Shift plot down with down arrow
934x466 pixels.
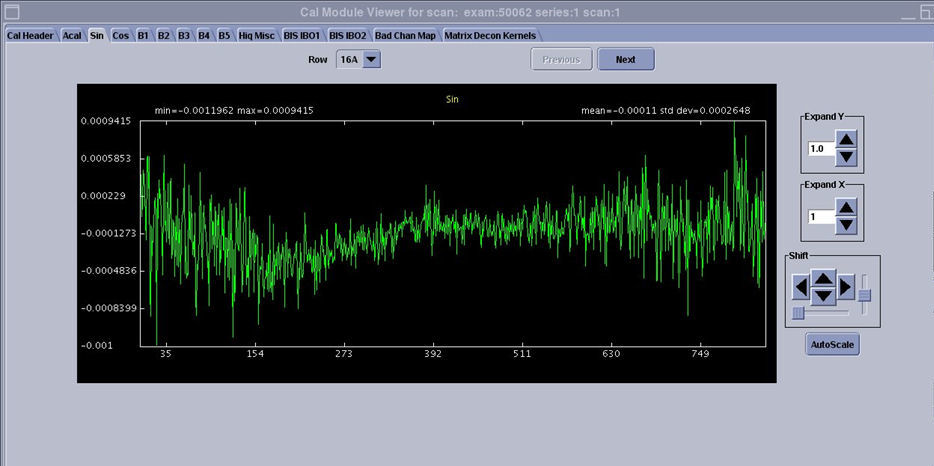[822, 297]
